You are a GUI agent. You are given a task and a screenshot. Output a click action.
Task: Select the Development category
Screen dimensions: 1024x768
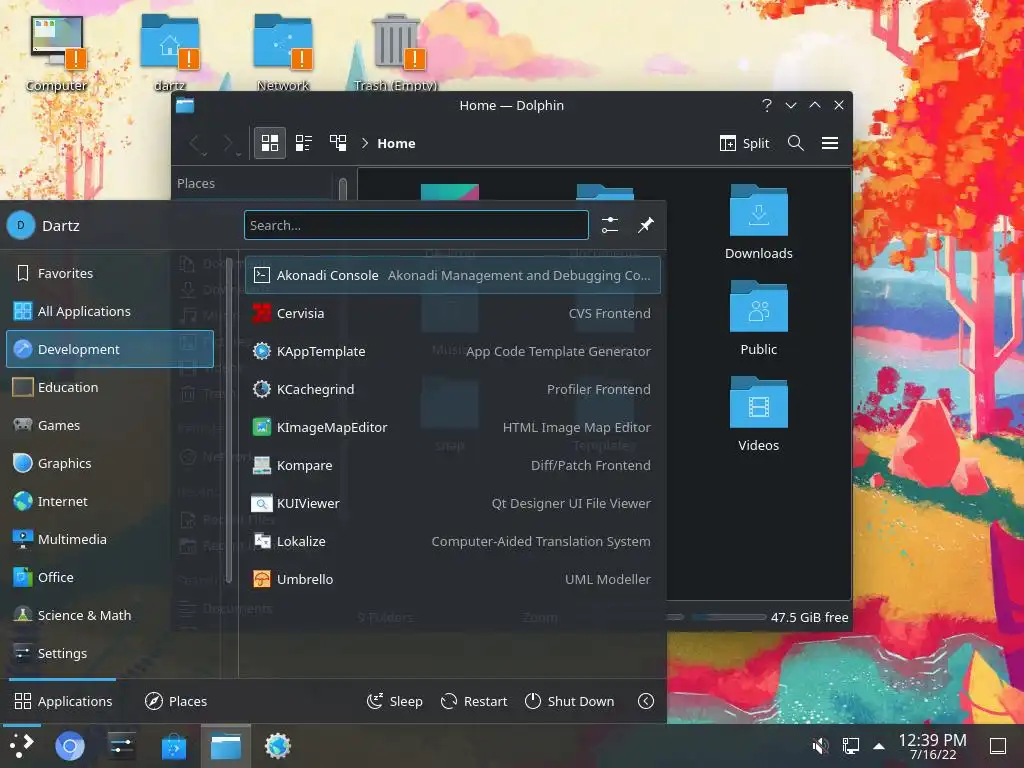110,349
